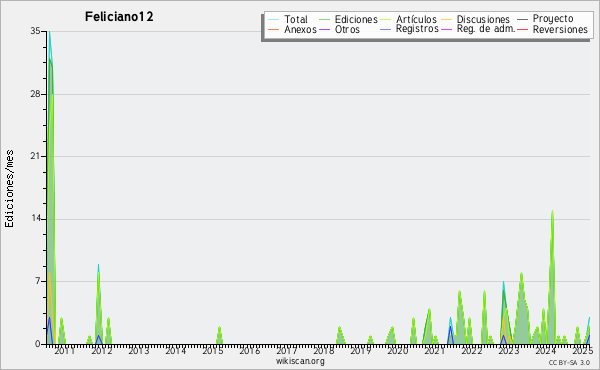Click the 28 y-axis value
This screenshot has width=600, height=370.
click(35, 94)
